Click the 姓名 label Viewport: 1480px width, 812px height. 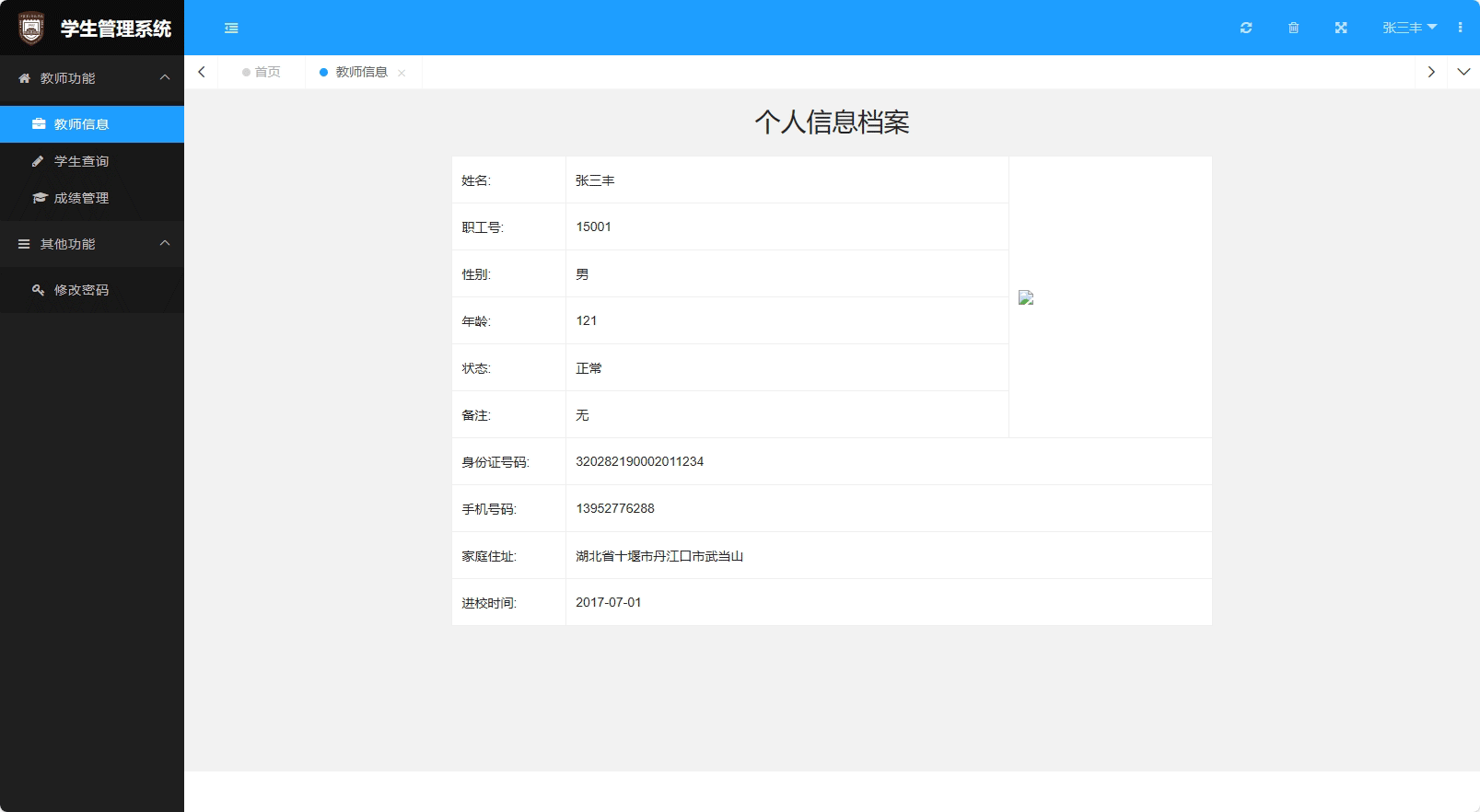[476, 180]
